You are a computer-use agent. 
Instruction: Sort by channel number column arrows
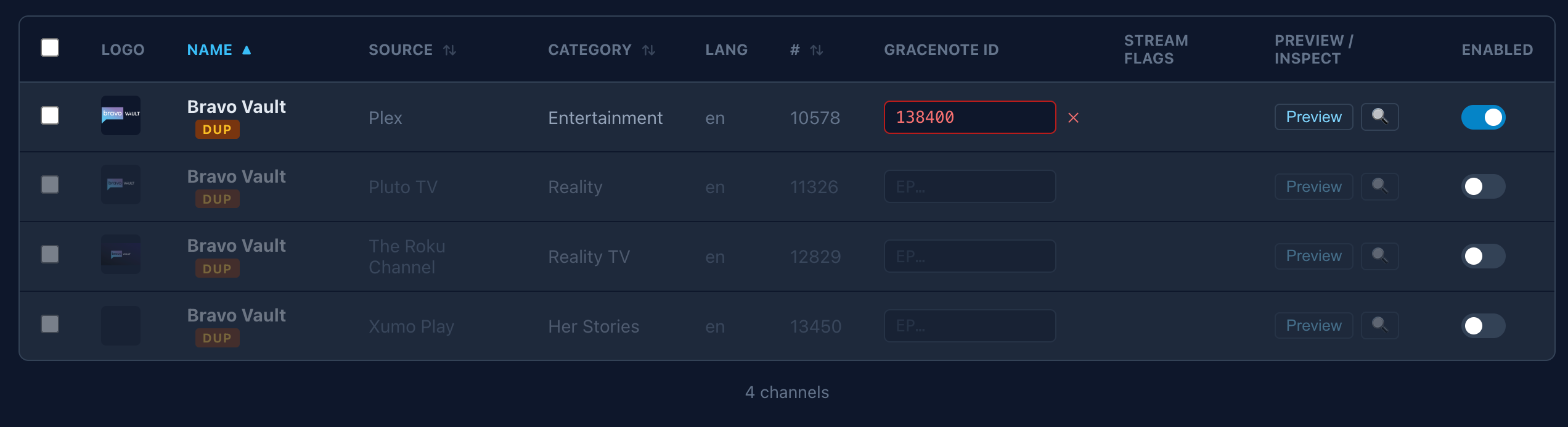(x=816, y=50)
